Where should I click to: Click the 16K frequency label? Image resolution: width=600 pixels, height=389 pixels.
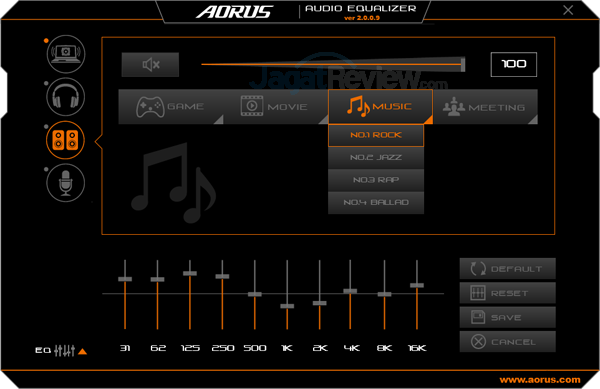417,348
